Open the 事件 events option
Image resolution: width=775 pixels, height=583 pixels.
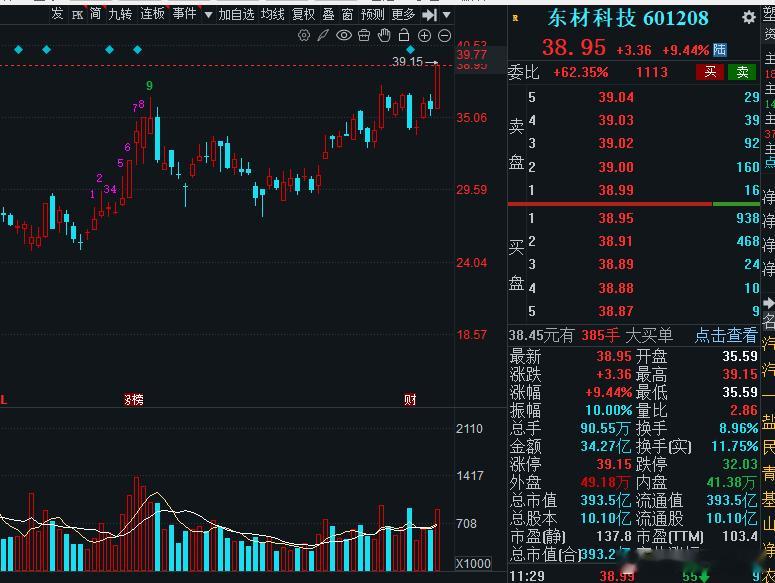tap(184, 14)
